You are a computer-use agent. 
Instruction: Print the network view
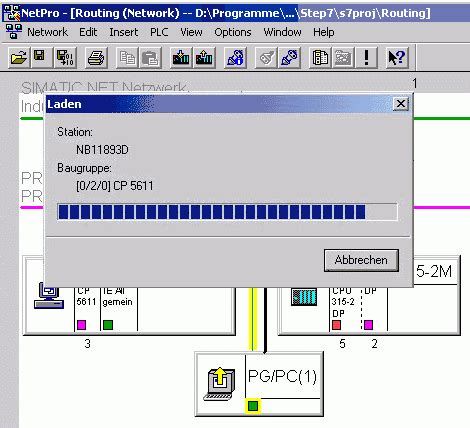pyautogui.click(x=96, y=58)
